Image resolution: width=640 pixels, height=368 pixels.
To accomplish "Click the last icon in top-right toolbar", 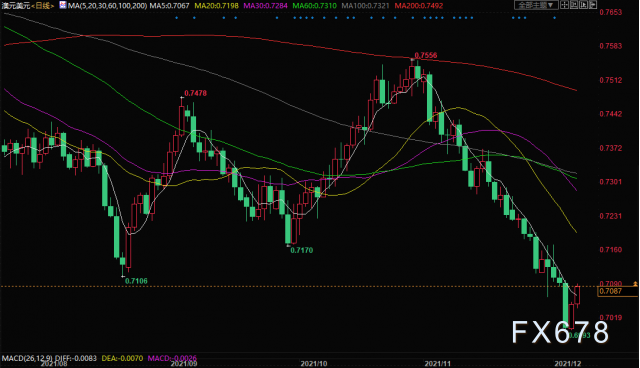I will 593,5.
